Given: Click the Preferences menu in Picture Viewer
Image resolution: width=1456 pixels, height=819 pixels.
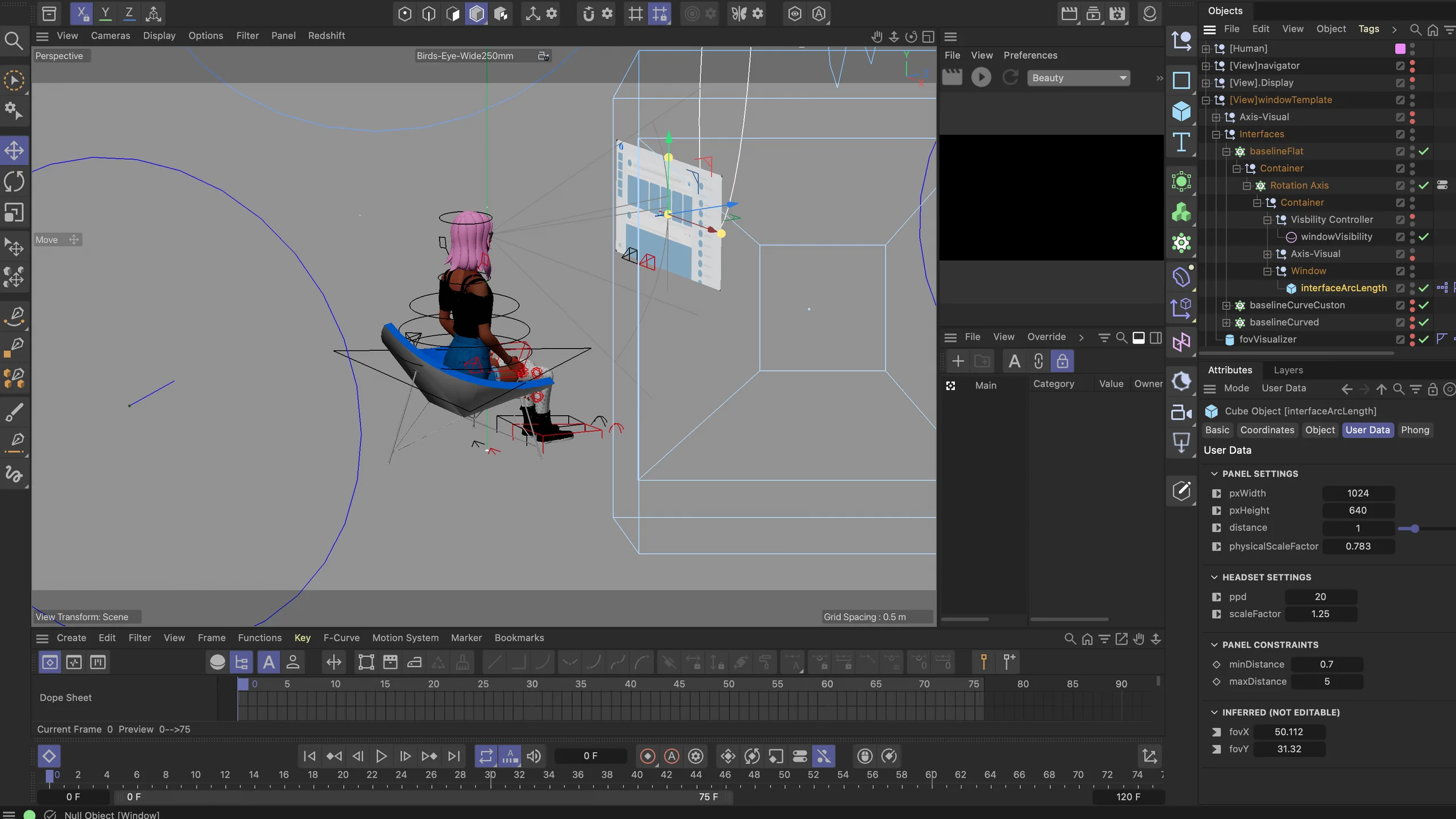Looking at the screenshot, I should coord(1031,55).
